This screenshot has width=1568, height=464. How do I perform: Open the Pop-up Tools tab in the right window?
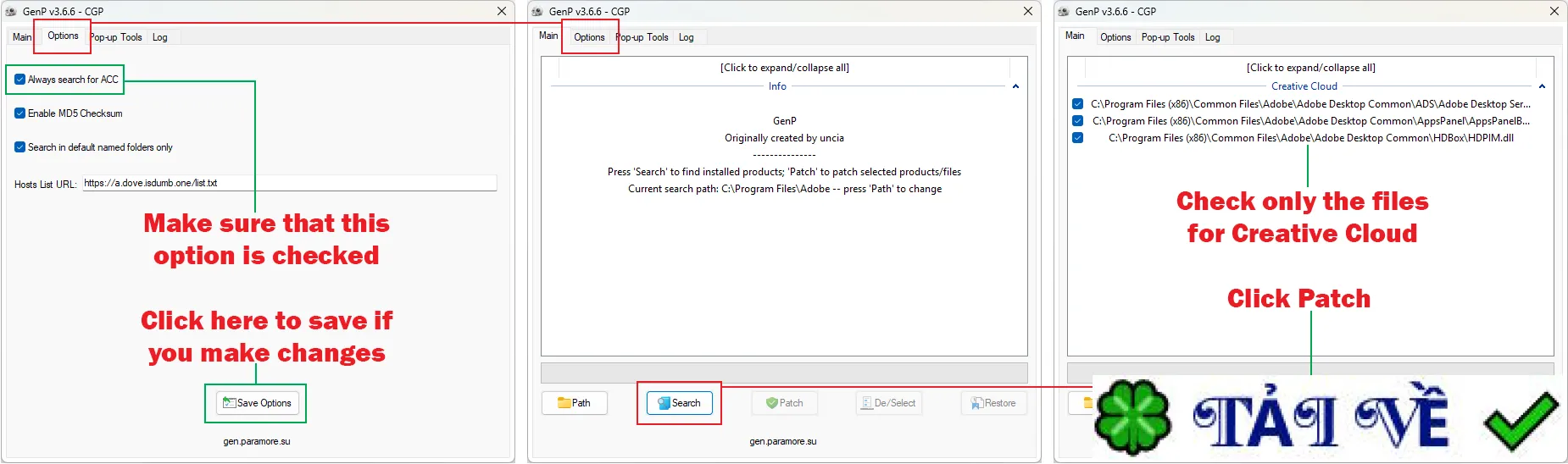1168,37
